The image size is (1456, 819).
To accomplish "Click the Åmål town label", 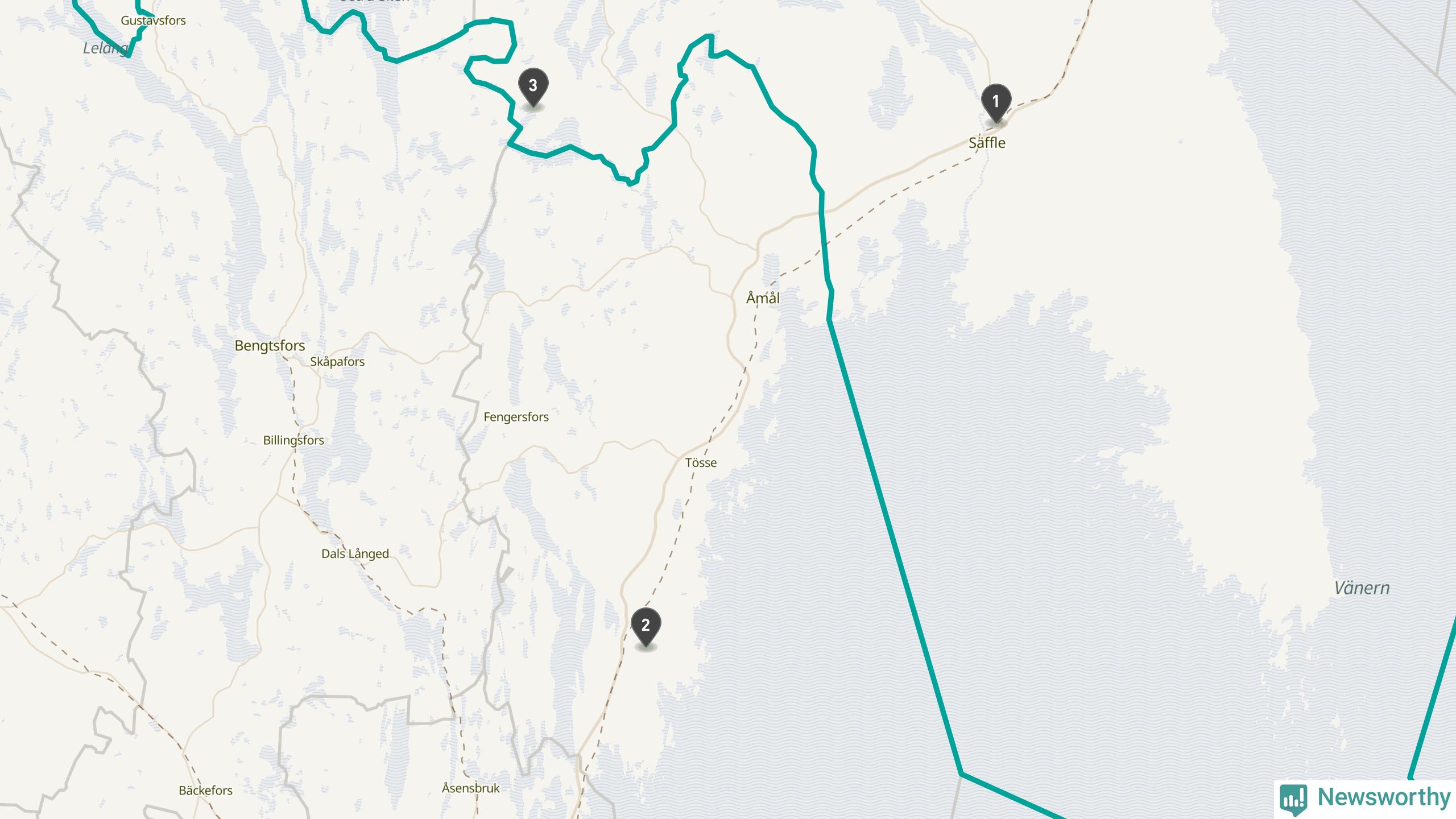I will tap(763, 297).
